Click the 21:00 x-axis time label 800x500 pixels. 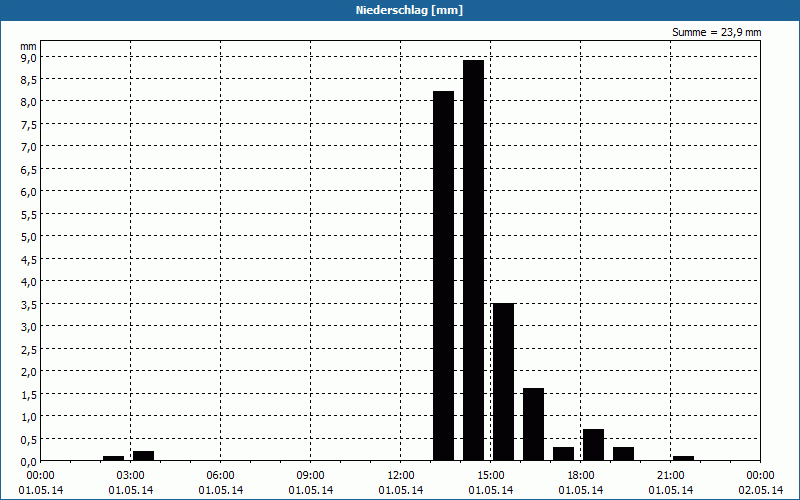(x=670, y=476)
